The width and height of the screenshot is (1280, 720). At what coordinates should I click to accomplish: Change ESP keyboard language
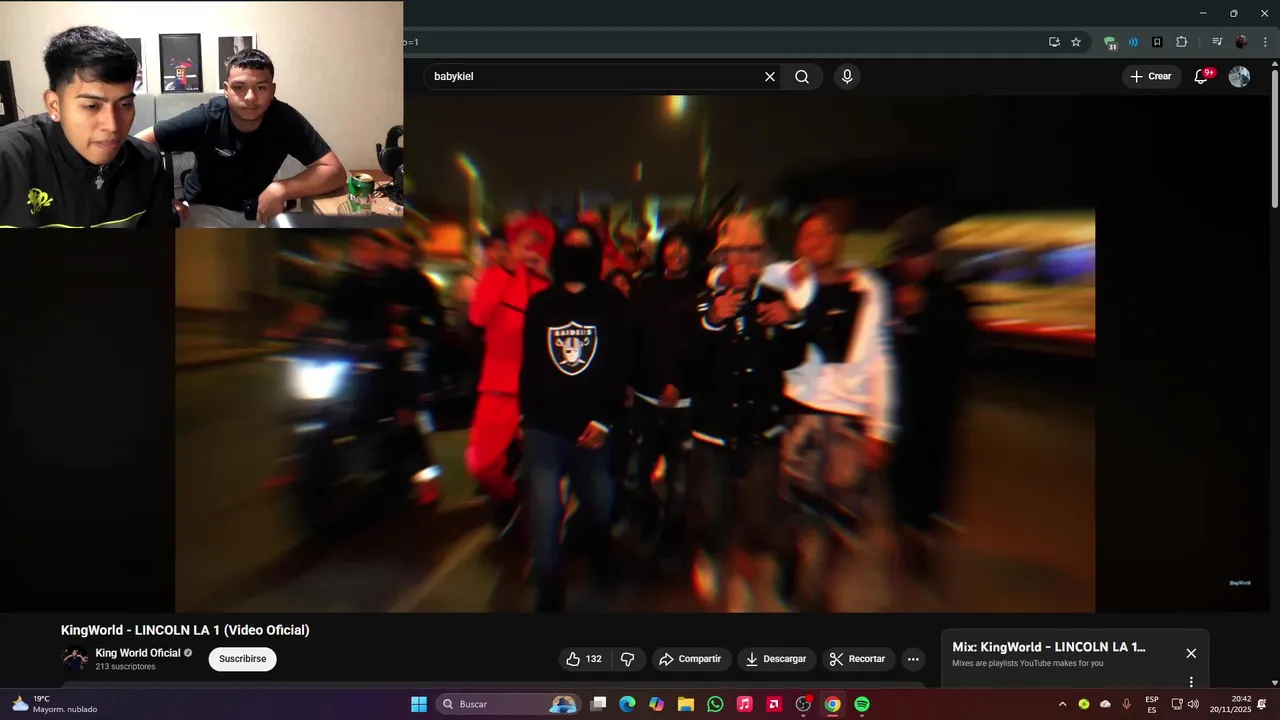1152,704
